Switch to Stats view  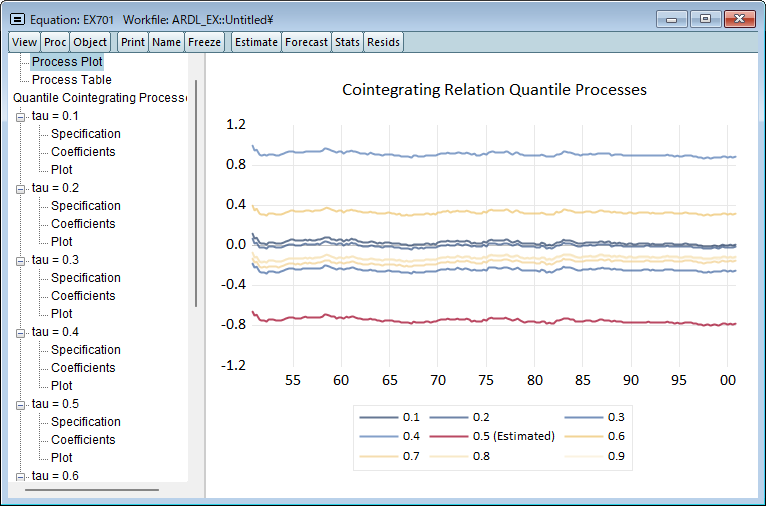click(x=347, y=42)
